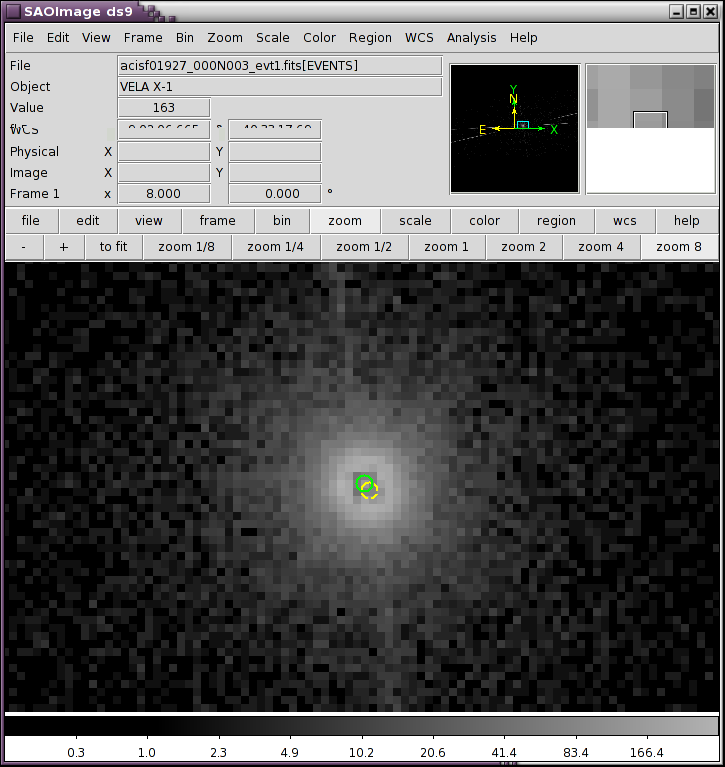Click the plus zoom in button
The height and width of the screenshot is (767, 725).
(x=64, y=247)
